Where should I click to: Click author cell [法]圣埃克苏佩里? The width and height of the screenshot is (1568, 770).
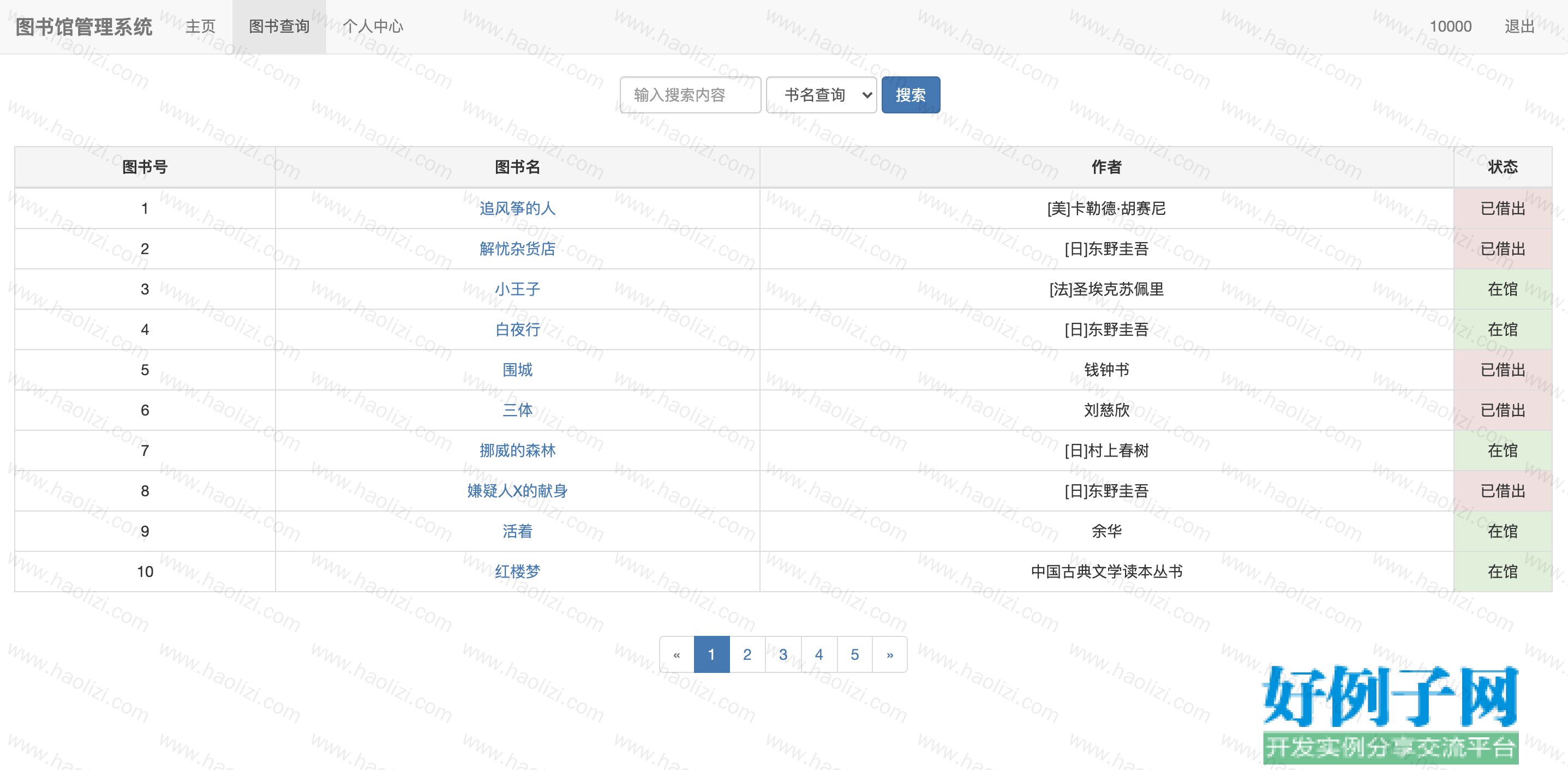click(x=1106, y=290)
